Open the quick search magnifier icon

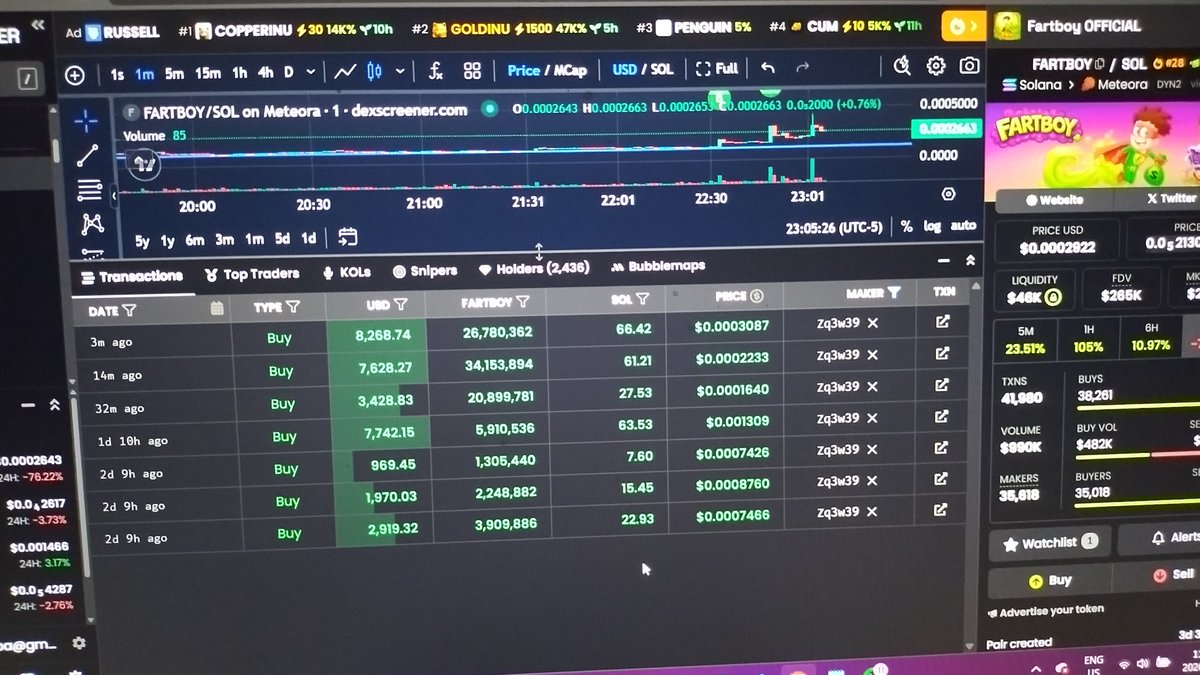click(x=902, y=66)
